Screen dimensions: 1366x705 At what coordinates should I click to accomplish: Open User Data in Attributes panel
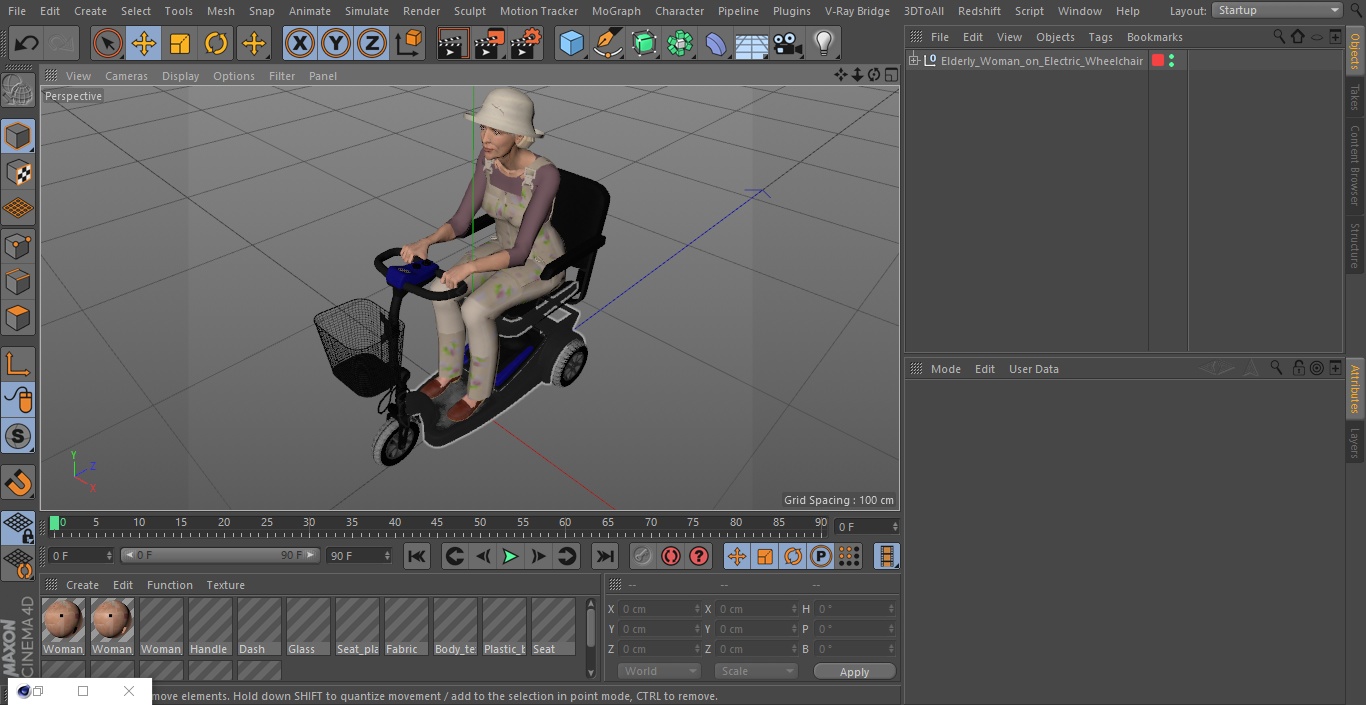pos(1033,369)
